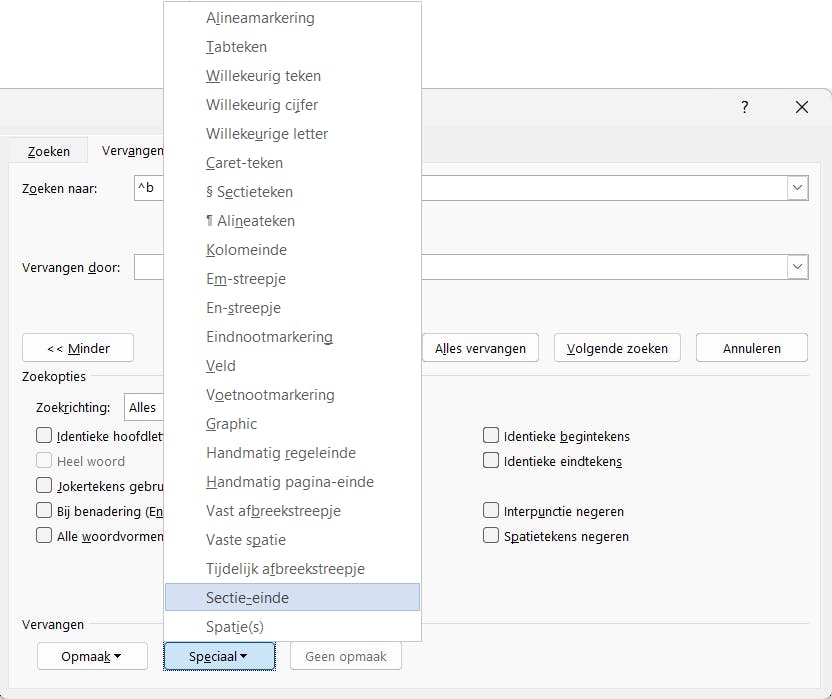Enable Identieke begintekens checkbox
This screenshot has width=832, height=699.
(491, 436)
